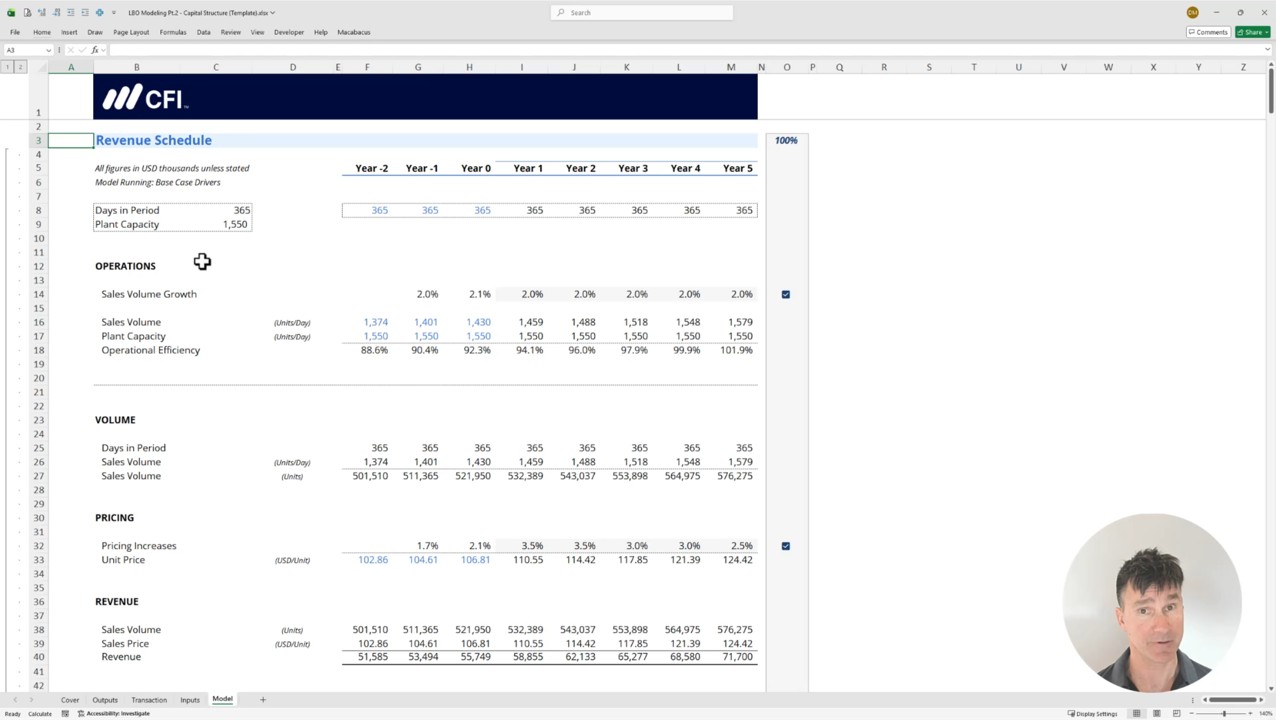Click Normal view icon in status bar
The height and width of the screenshot is (720, 1276).
pyautogui.click(x=1136, y=713)
